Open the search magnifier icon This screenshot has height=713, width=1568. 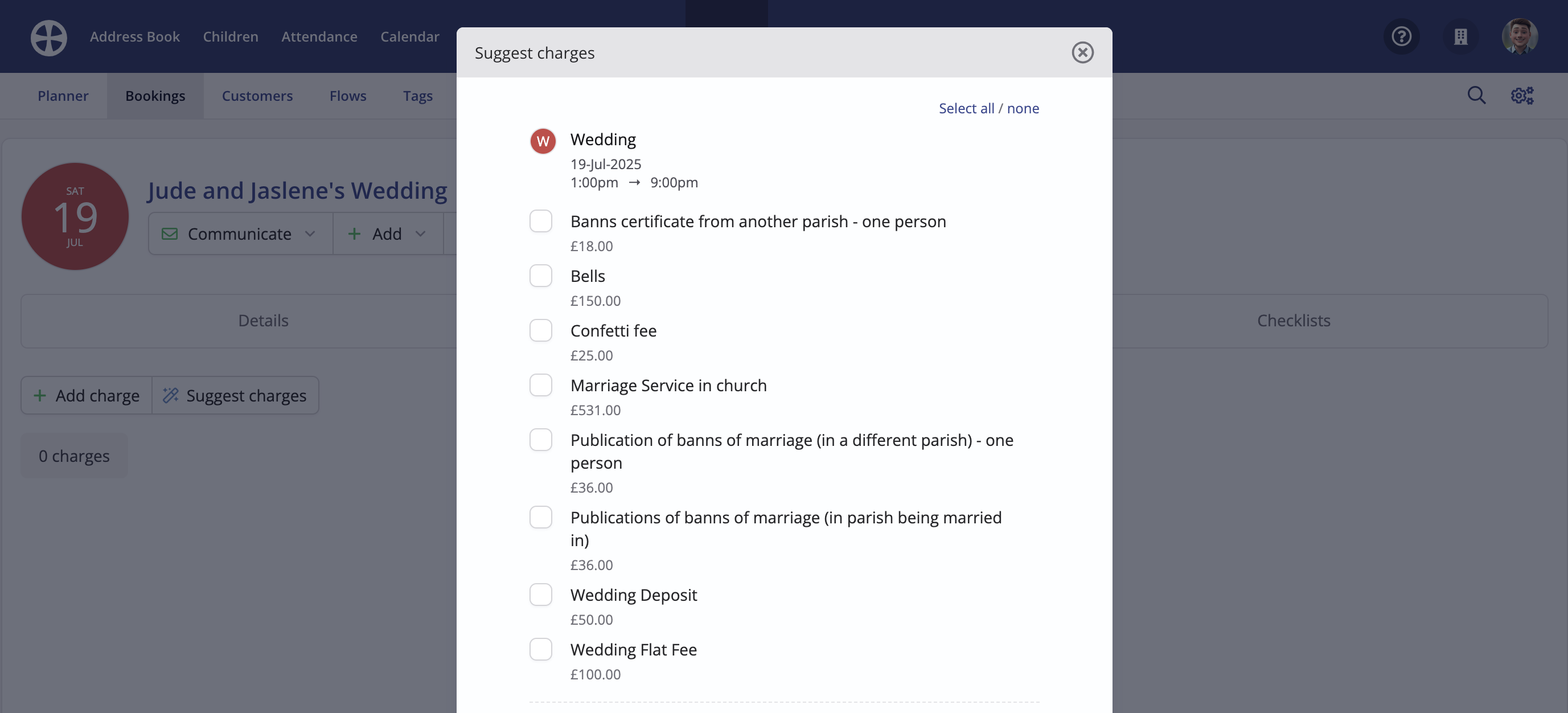pos(1476,95)
